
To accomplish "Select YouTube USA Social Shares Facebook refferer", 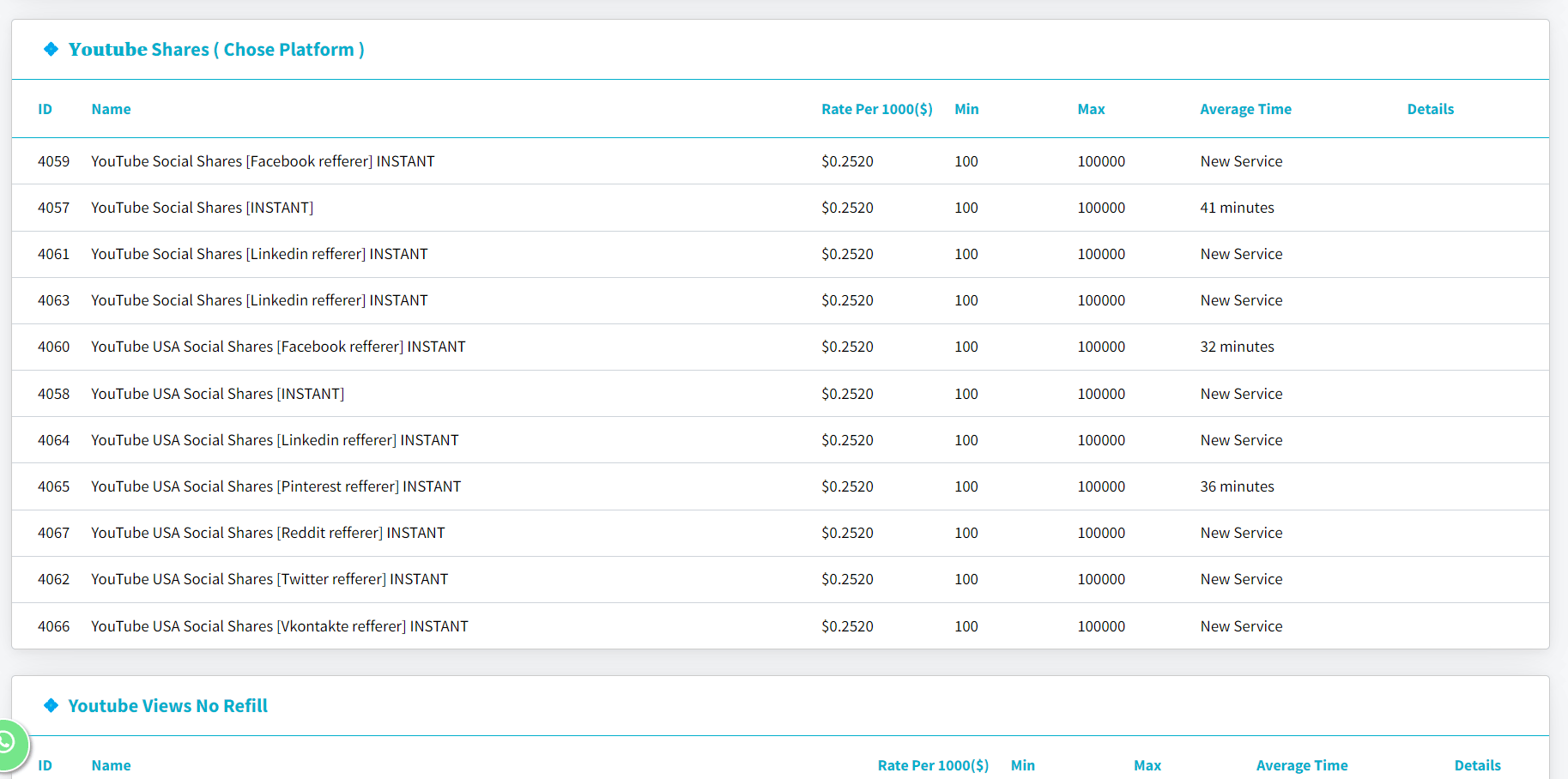I will click(x=278, y=347).
